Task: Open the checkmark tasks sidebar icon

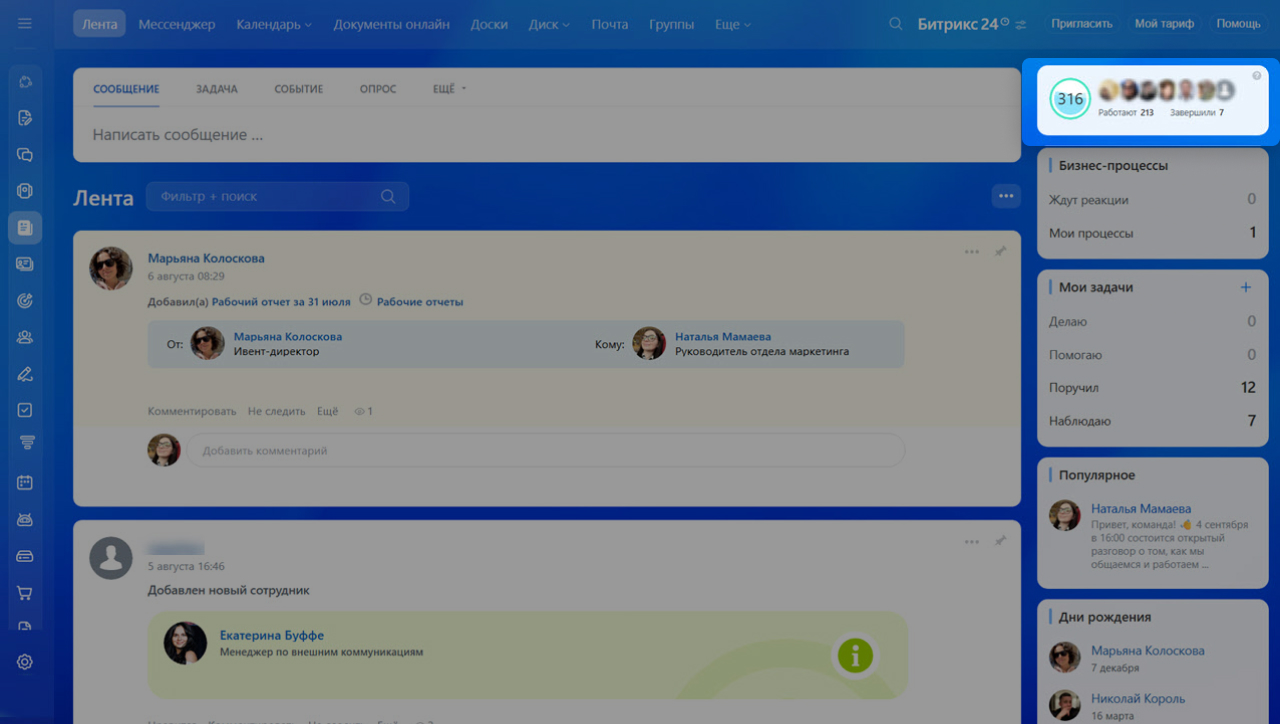Action: (25, 410)
